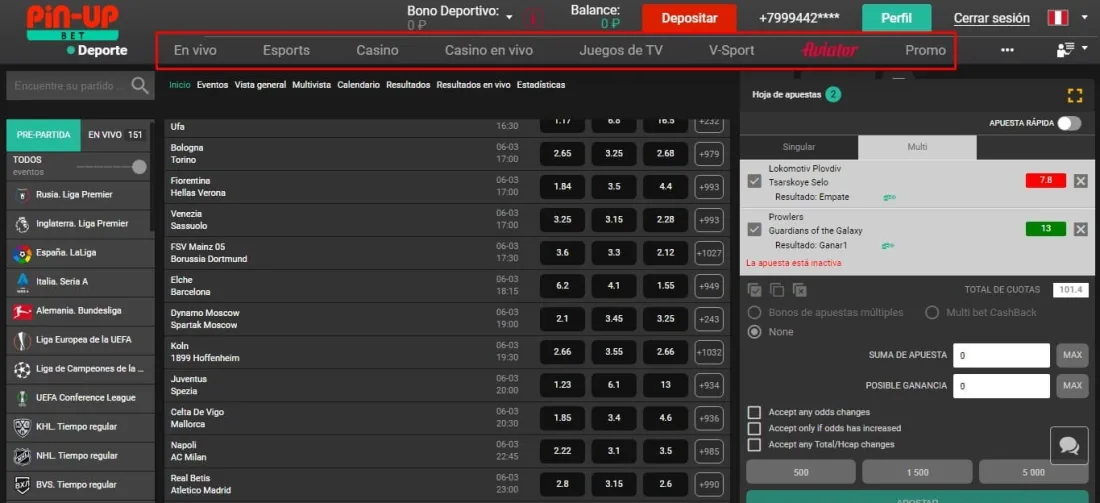Viewport: 1100px width, 503px height.
Task: Expand +949 markets for Elche vs Barcelona
Action: [709, 286]
